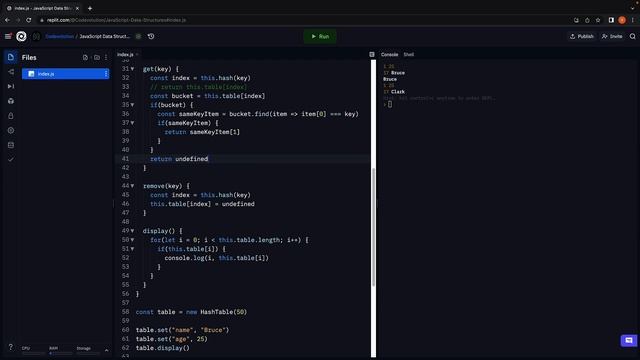
Task: Toggle the console pane layout icon
Action: coord(372,54)
